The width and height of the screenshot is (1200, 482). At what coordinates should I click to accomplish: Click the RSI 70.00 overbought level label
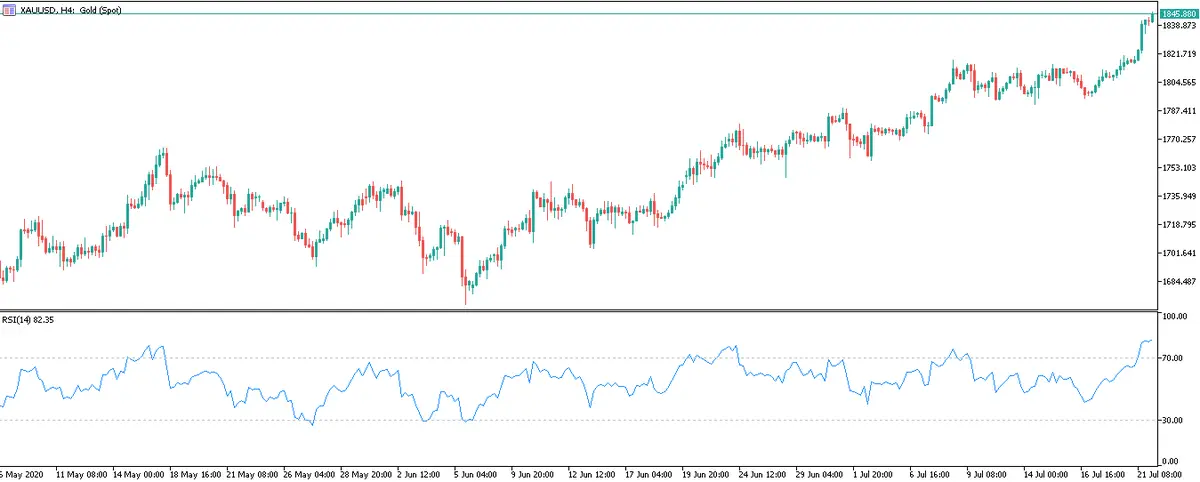(1172, 358)
